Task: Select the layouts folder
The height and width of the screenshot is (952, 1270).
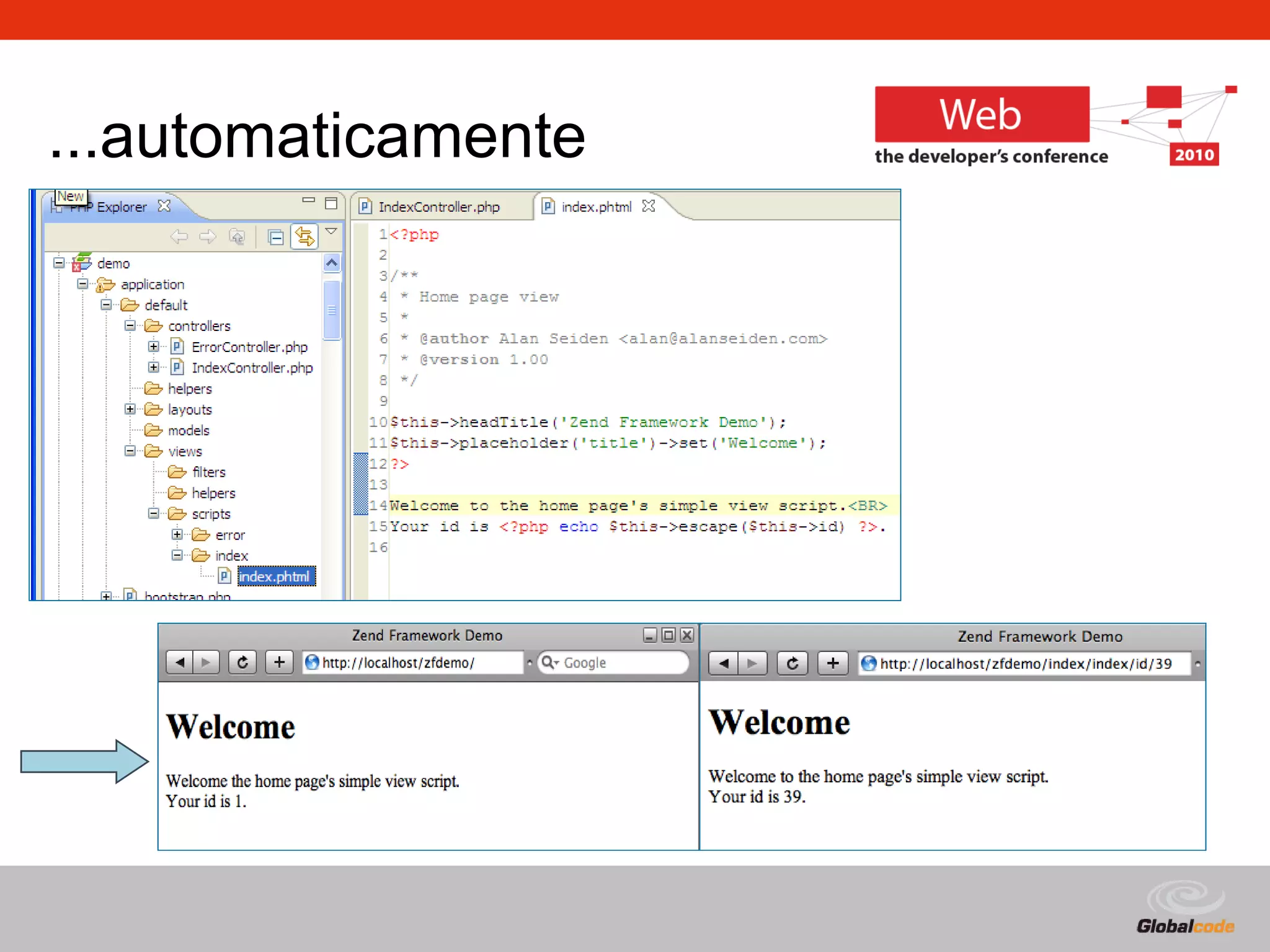Action: (190, 410)
